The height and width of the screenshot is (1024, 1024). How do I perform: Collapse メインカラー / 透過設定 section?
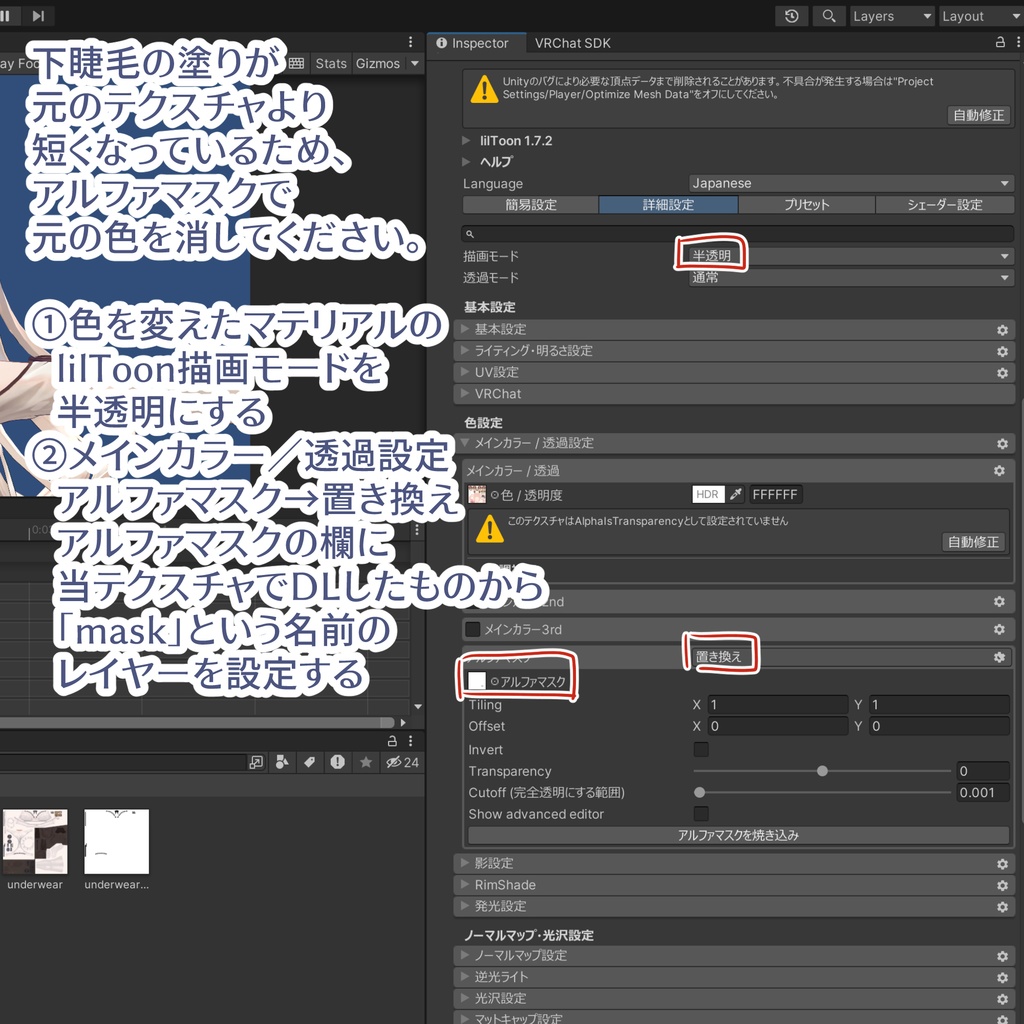tap(733, 443)
